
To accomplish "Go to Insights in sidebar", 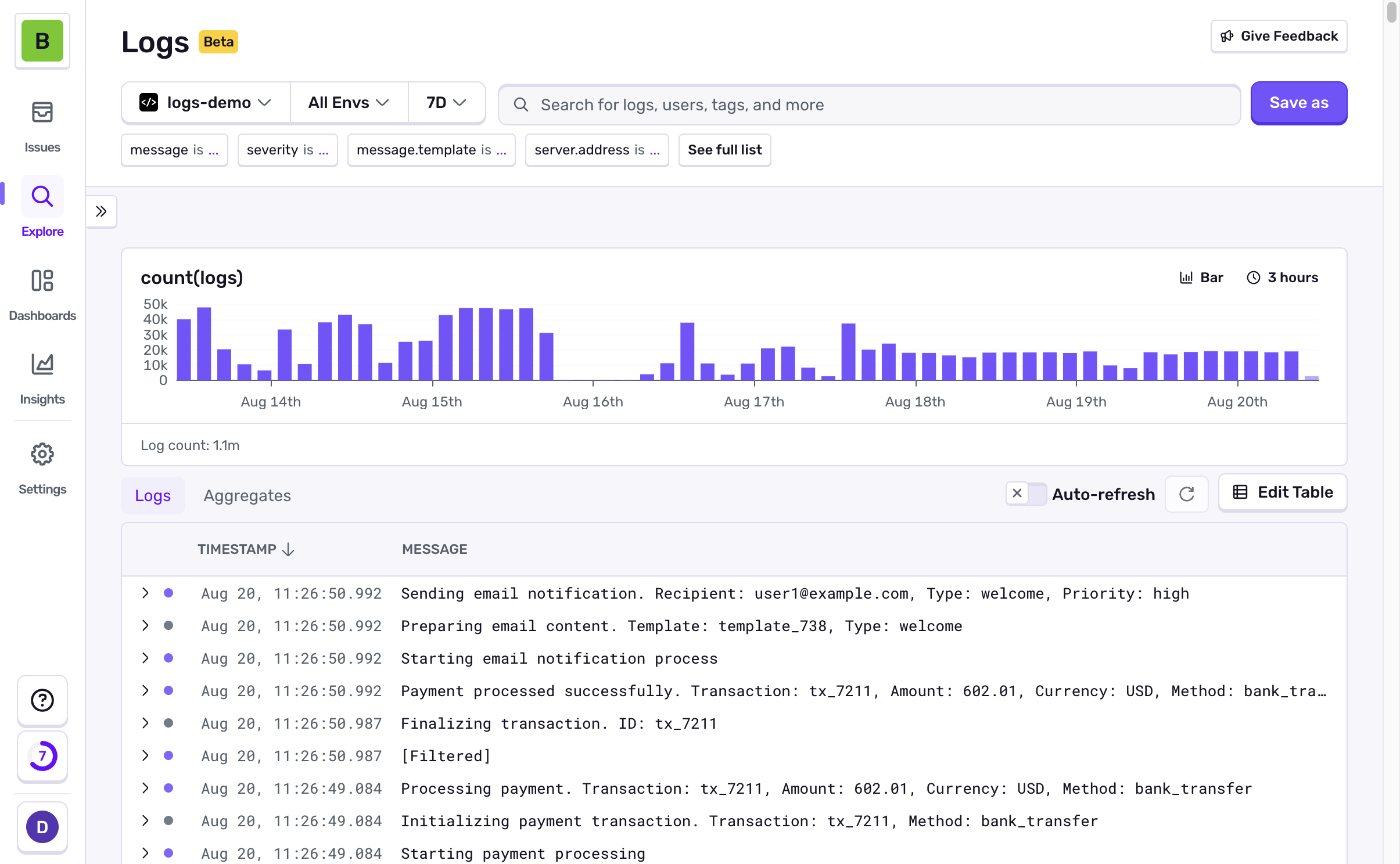I will pos(42,377).
